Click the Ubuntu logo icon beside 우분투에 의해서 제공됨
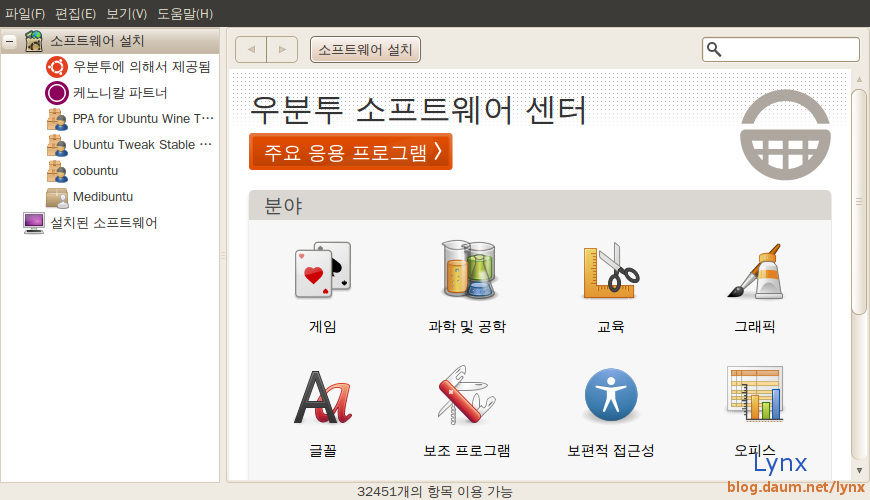Image resolution: width=870 pixels, height=500 pixels. coord(57,67)
